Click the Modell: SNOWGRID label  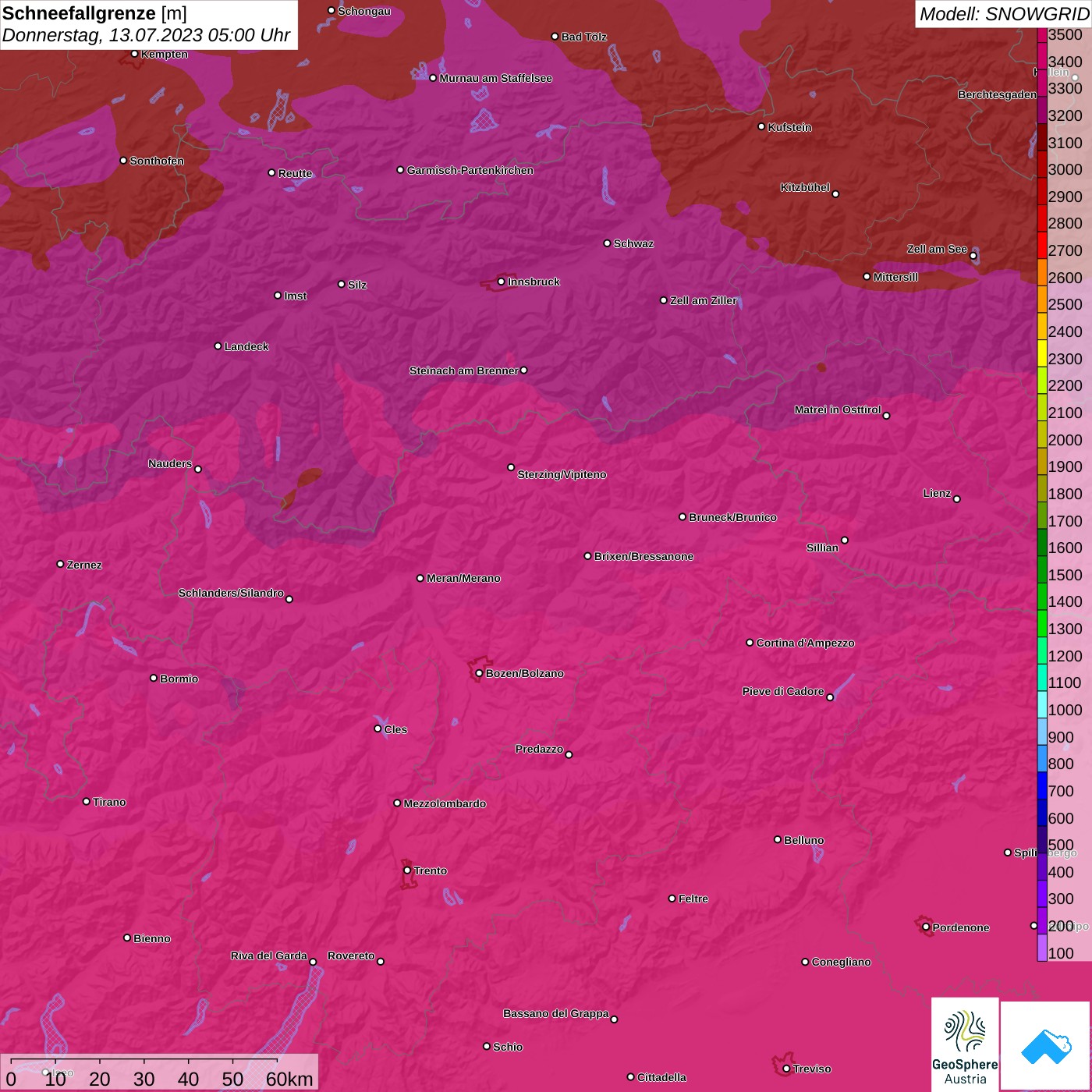tap(1003, 14)
